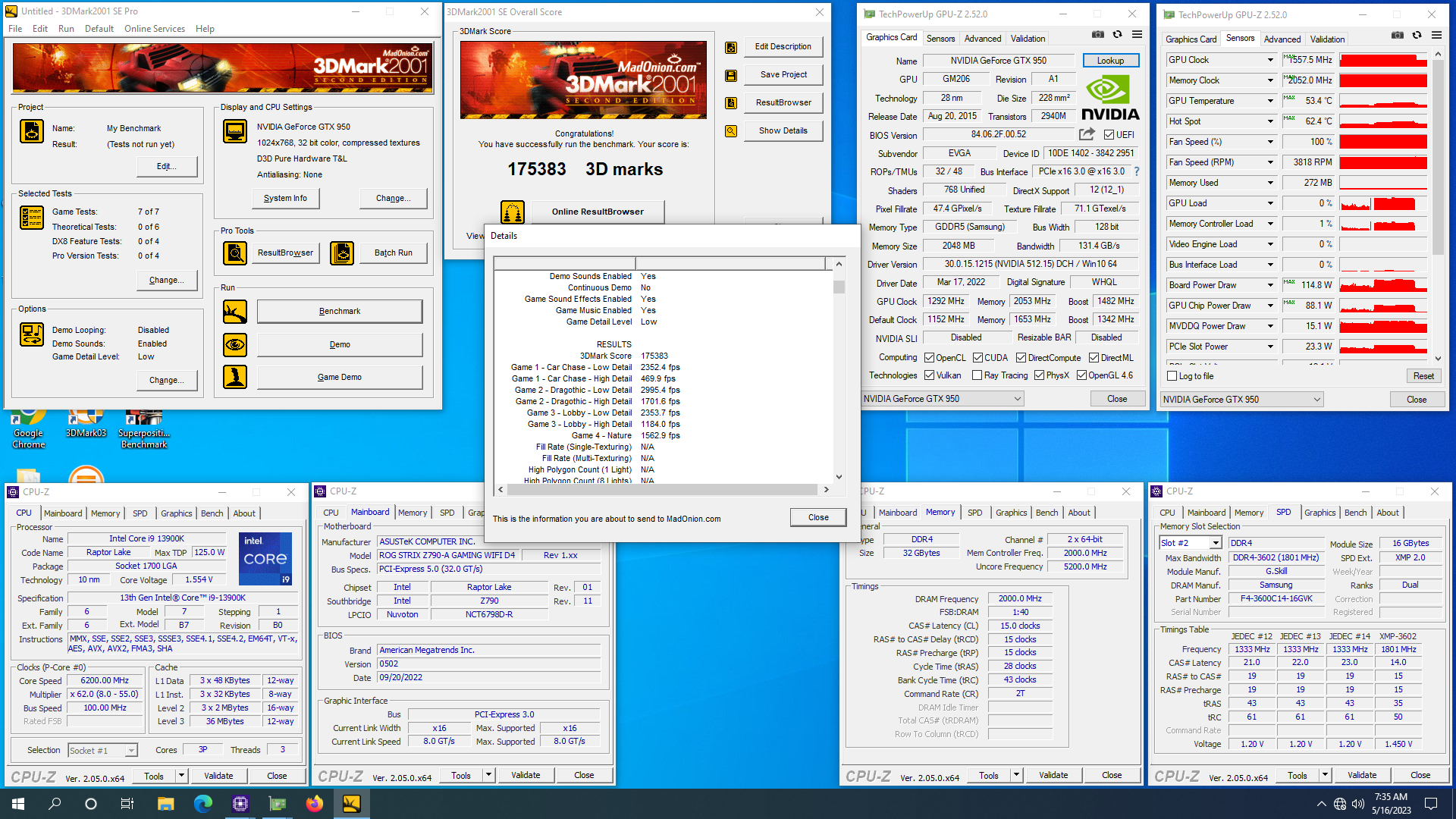Switch to Validation tab in GPU-Z Sensors window
The width and height of the screenshot is (1456, 819).
point(1327,39)
